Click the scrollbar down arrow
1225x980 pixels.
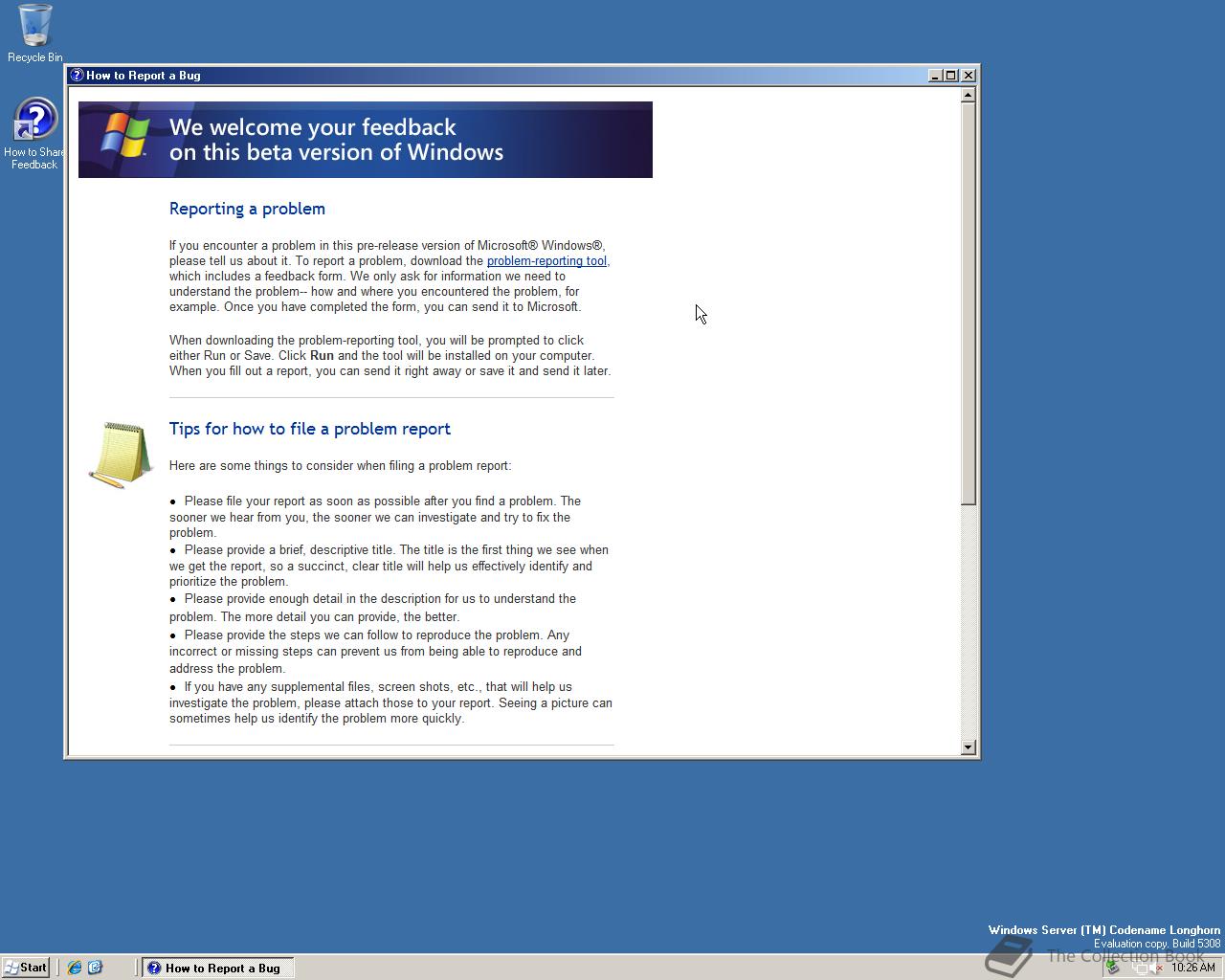[969, 746]
